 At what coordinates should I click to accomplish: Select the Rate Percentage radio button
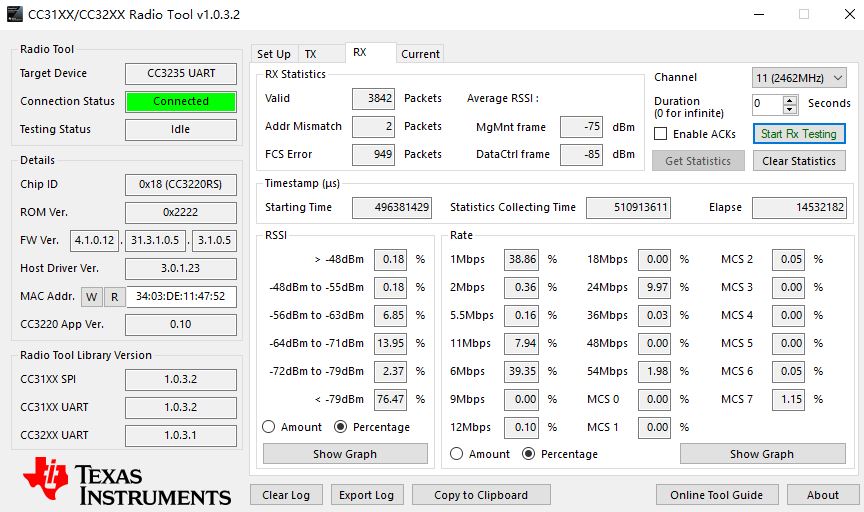pos(528,454)
